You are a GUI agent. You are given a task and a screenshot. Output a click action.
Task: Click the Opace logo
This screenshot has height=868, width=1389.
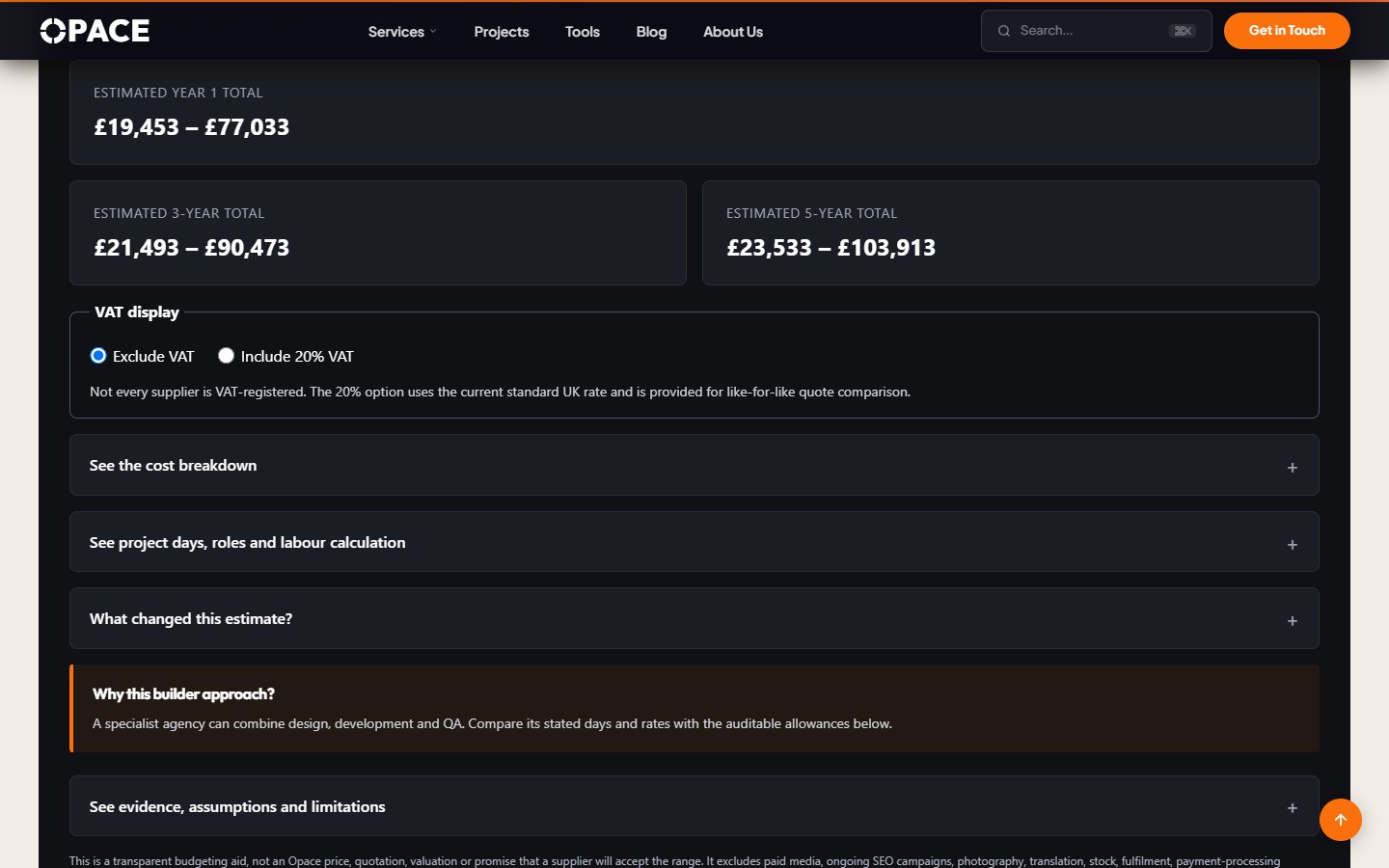(x=95, y=31)
